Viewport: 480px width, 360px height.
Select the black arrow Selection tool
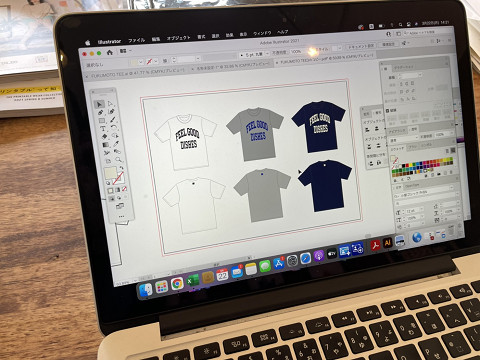click(99, 104)
